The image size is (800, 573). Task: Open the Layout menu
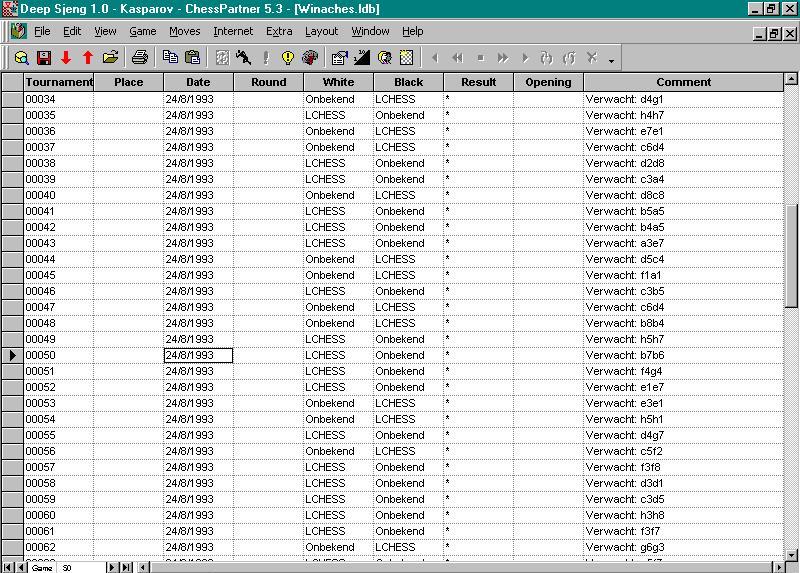coord(321,32)
